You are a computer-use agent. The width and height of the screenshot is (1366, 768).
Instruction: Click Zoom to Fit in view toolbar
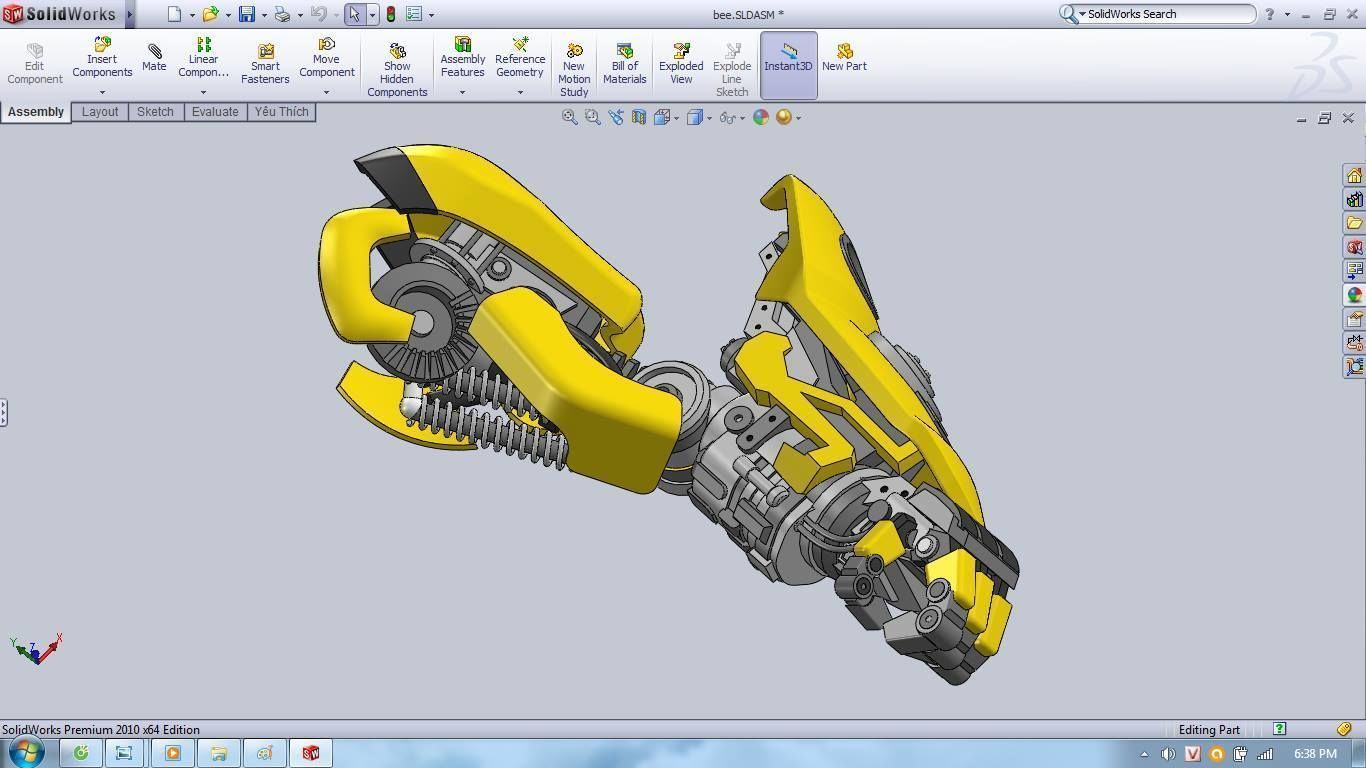[569, 117]
